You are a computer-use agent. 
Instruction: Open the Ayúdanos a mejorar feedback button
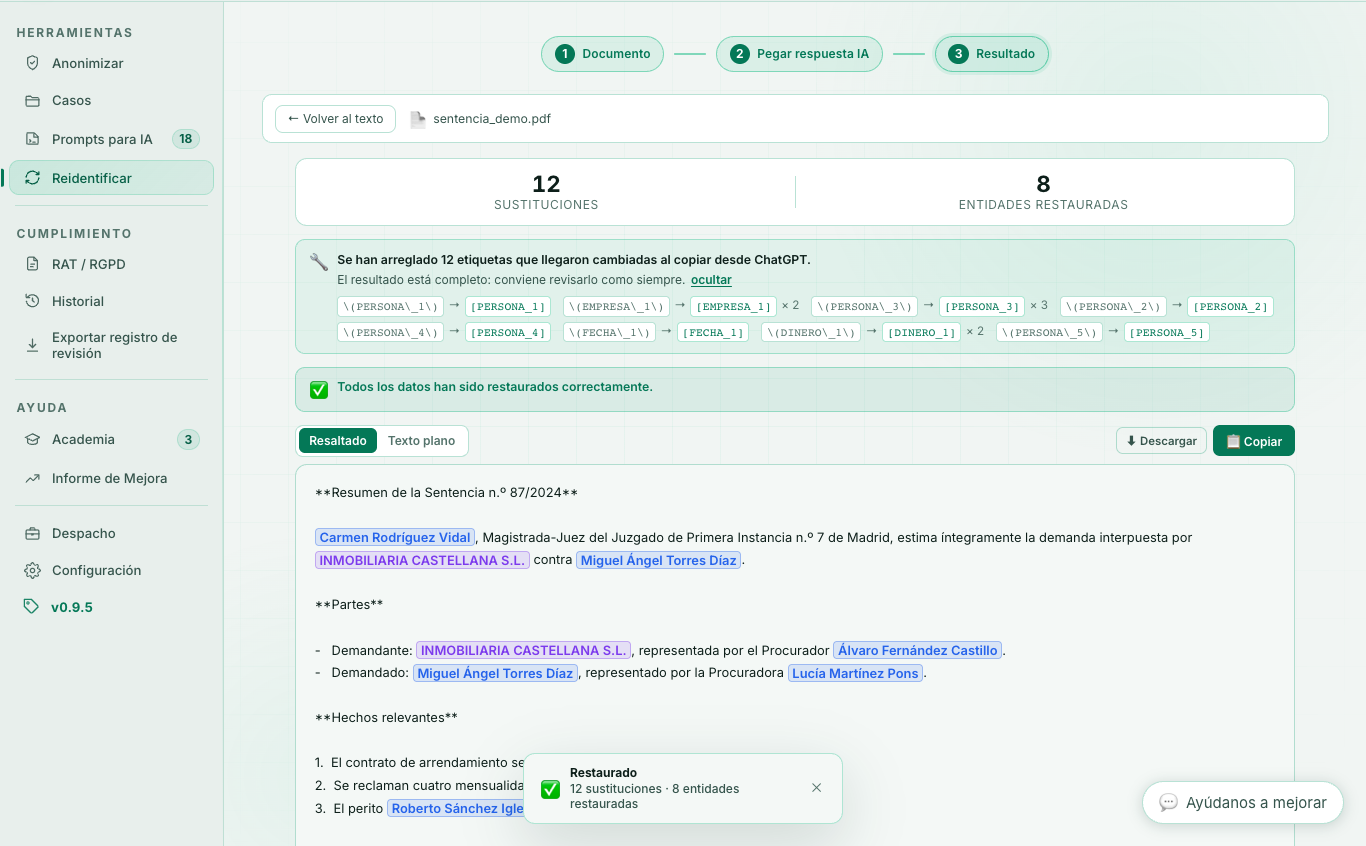click(1243, 803)
